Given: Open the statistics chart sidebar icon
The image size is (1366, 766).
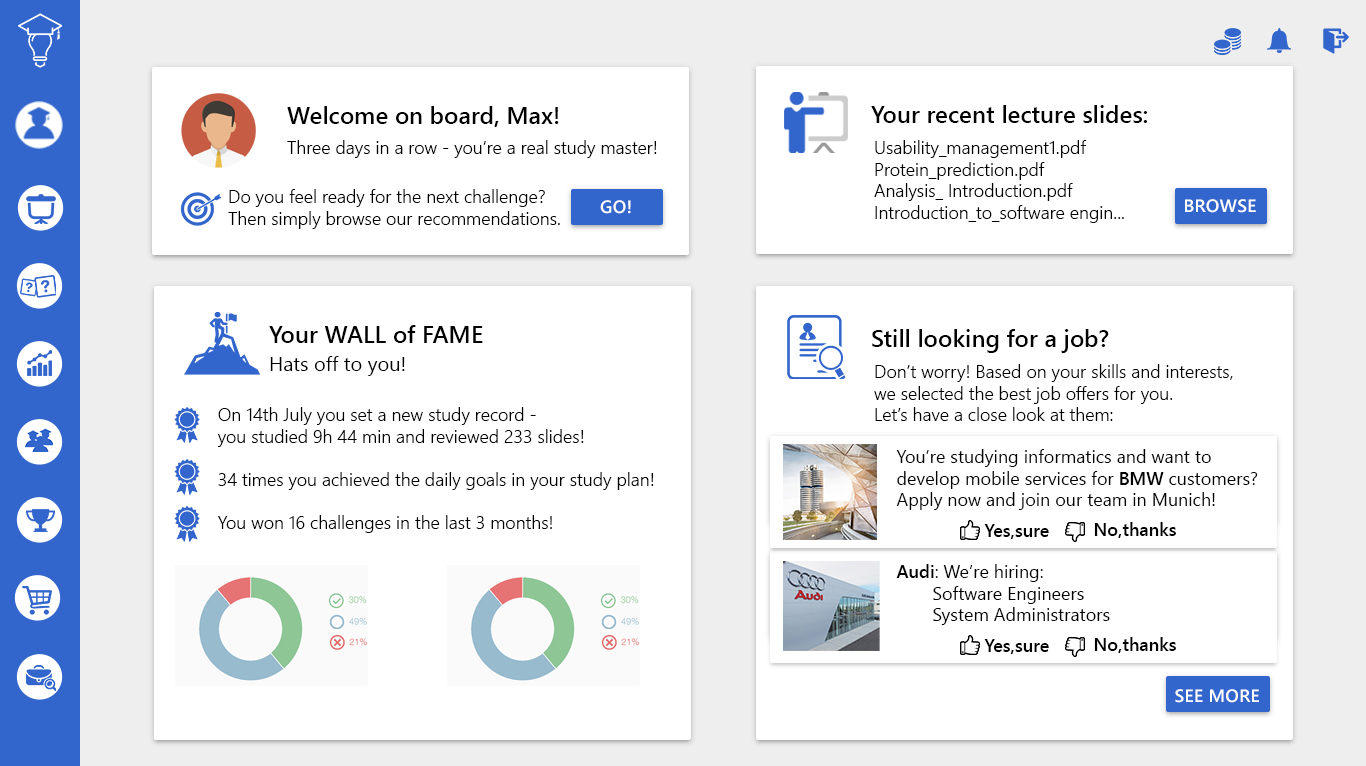Looking at the screenshot, I should tap(40, 364).
